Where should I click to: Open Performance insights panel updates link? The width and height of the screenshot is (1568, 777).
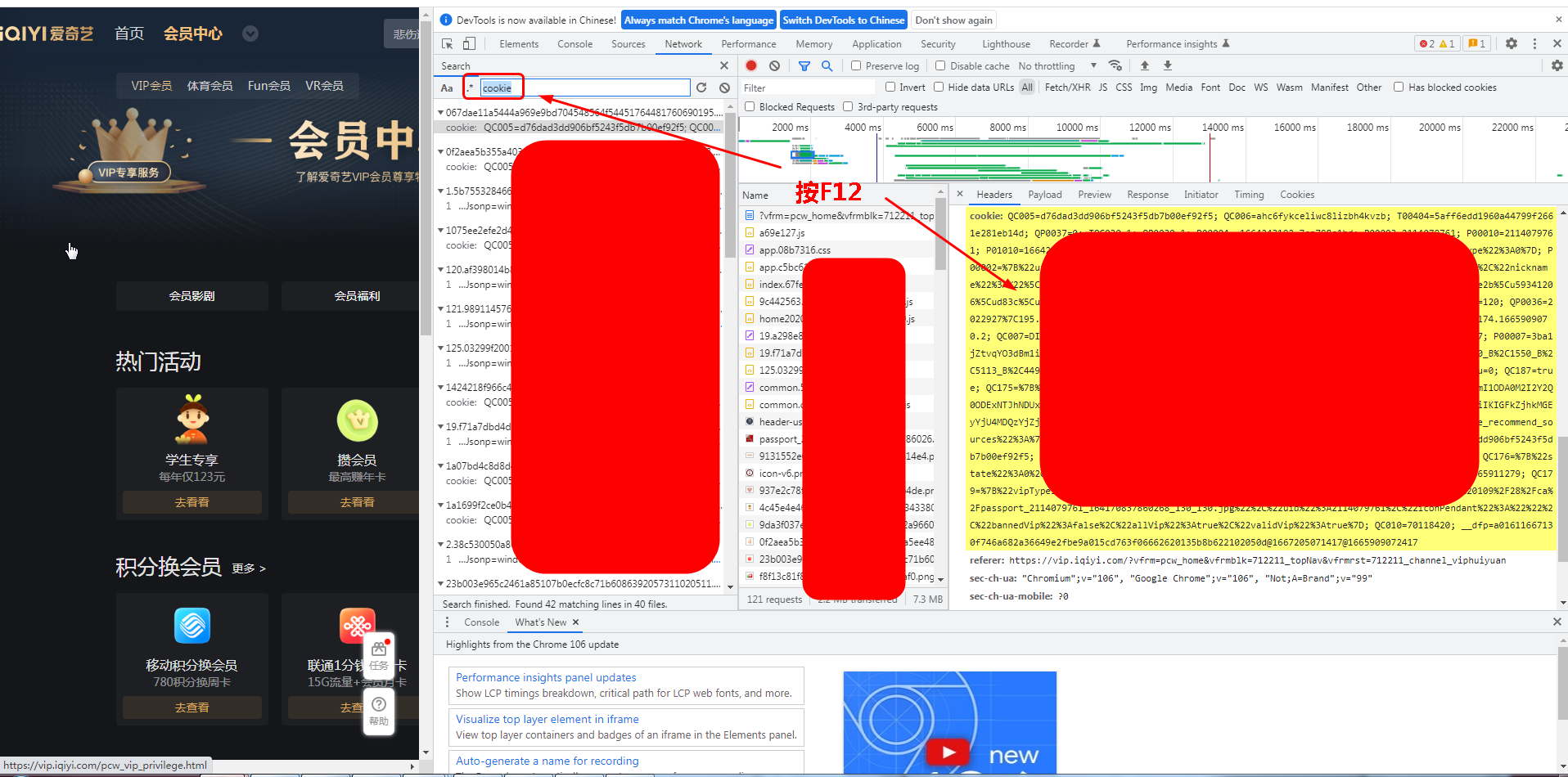pos(546,677)
